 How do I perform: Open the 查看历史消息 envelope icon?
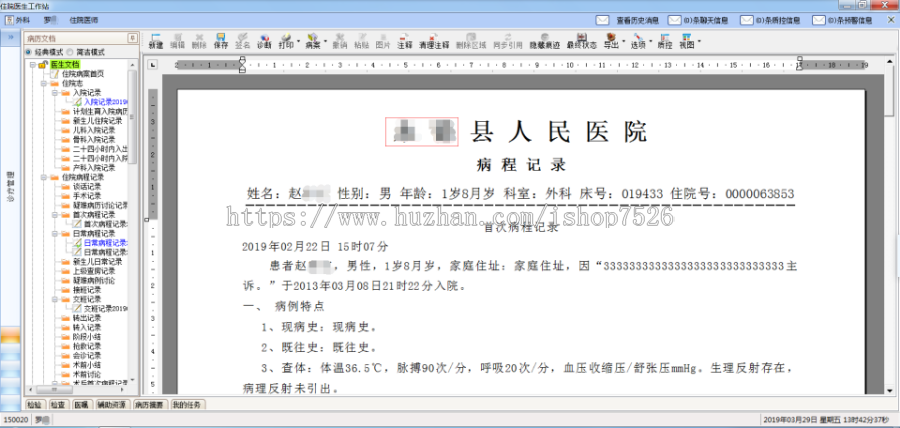click(x=602, y=20)
